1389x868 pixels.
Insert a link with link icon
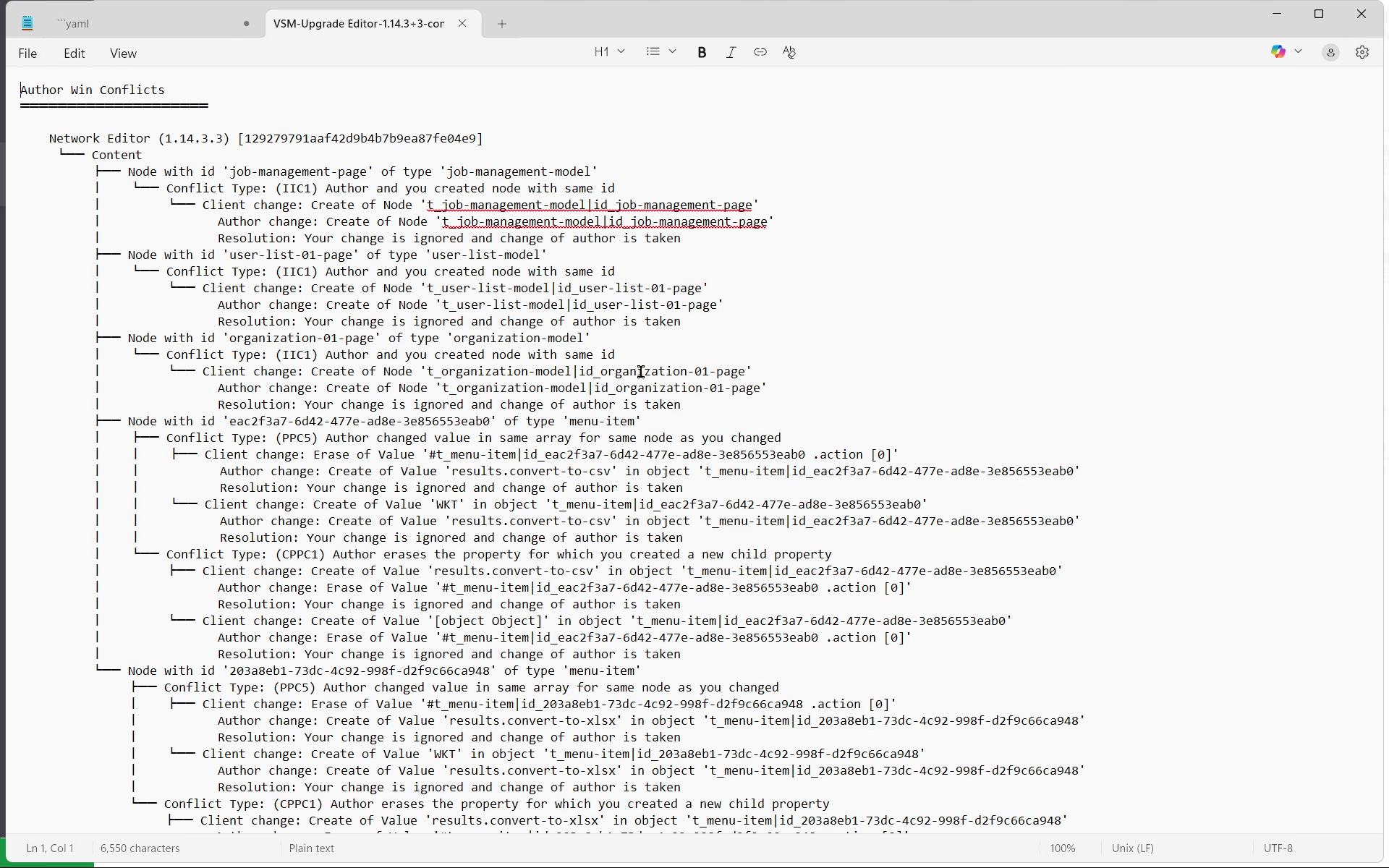coord(760,52)
